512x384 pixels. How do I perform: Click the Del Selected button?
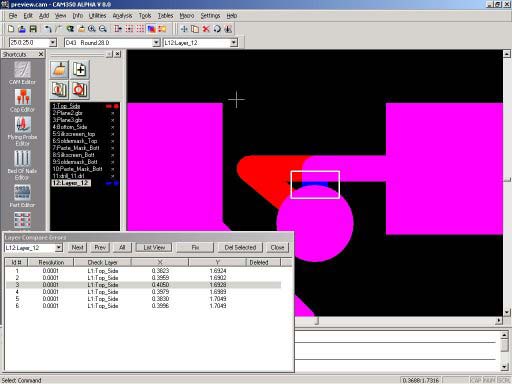pyautogui.click(x=240, y=248)
